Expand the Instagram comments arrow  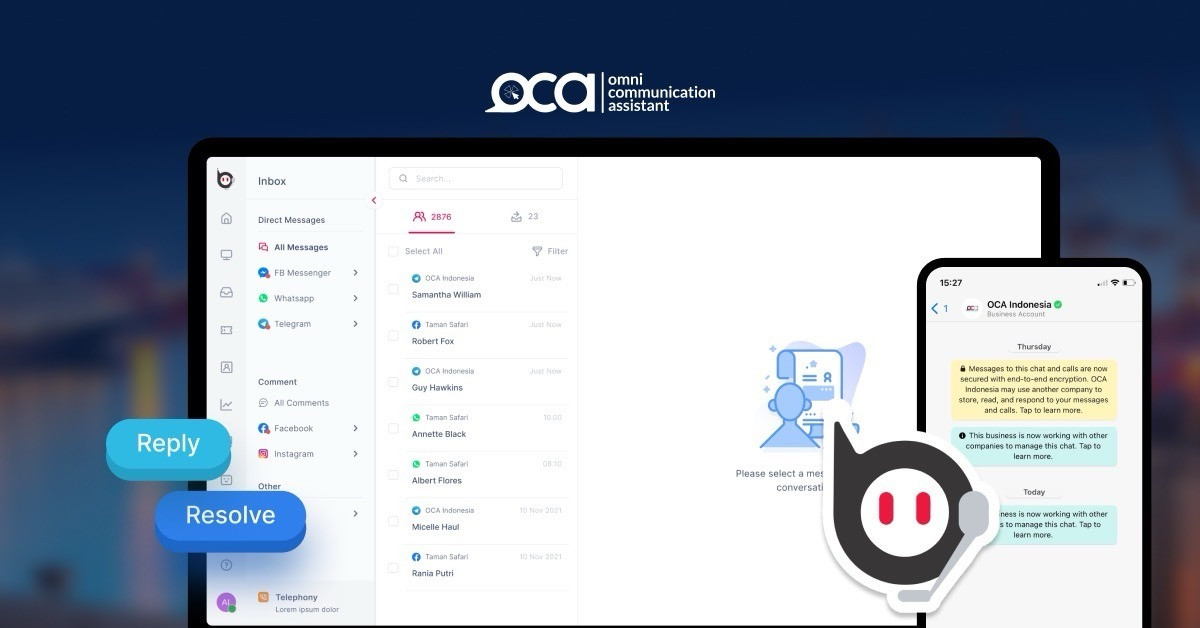click(x=355, y=454)
